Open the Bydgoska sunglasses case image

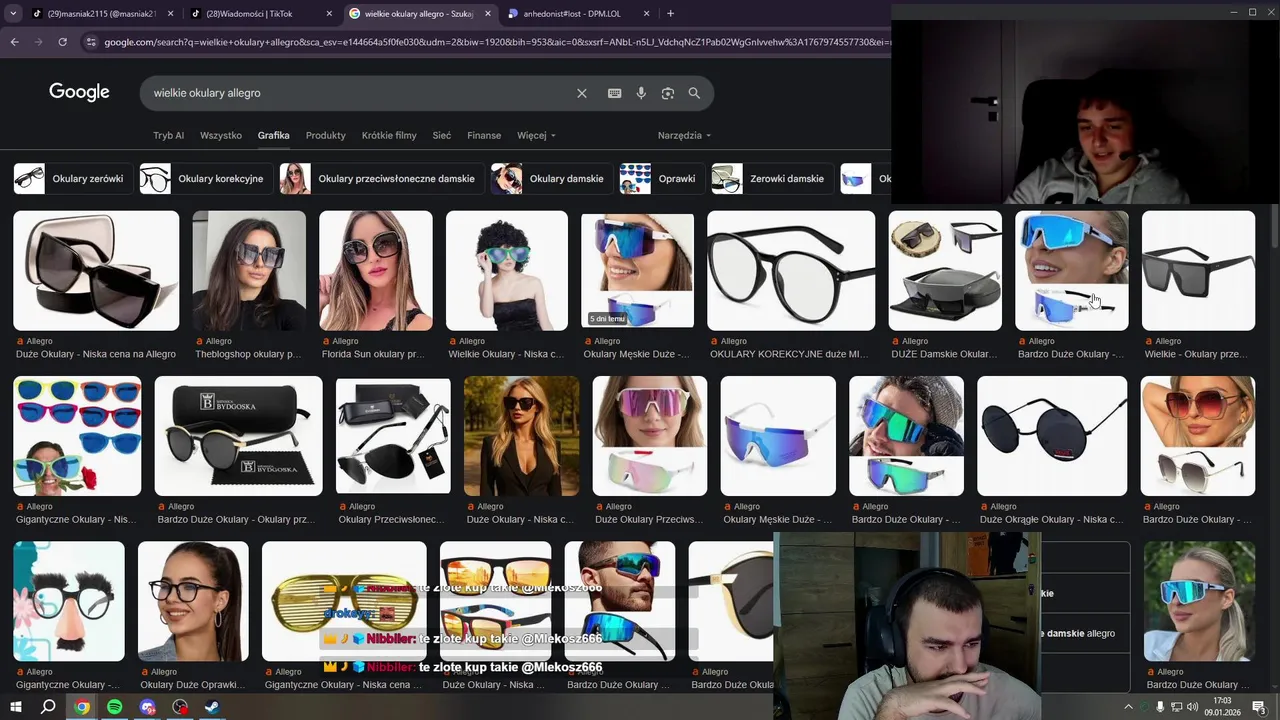[x=238, y=436]
